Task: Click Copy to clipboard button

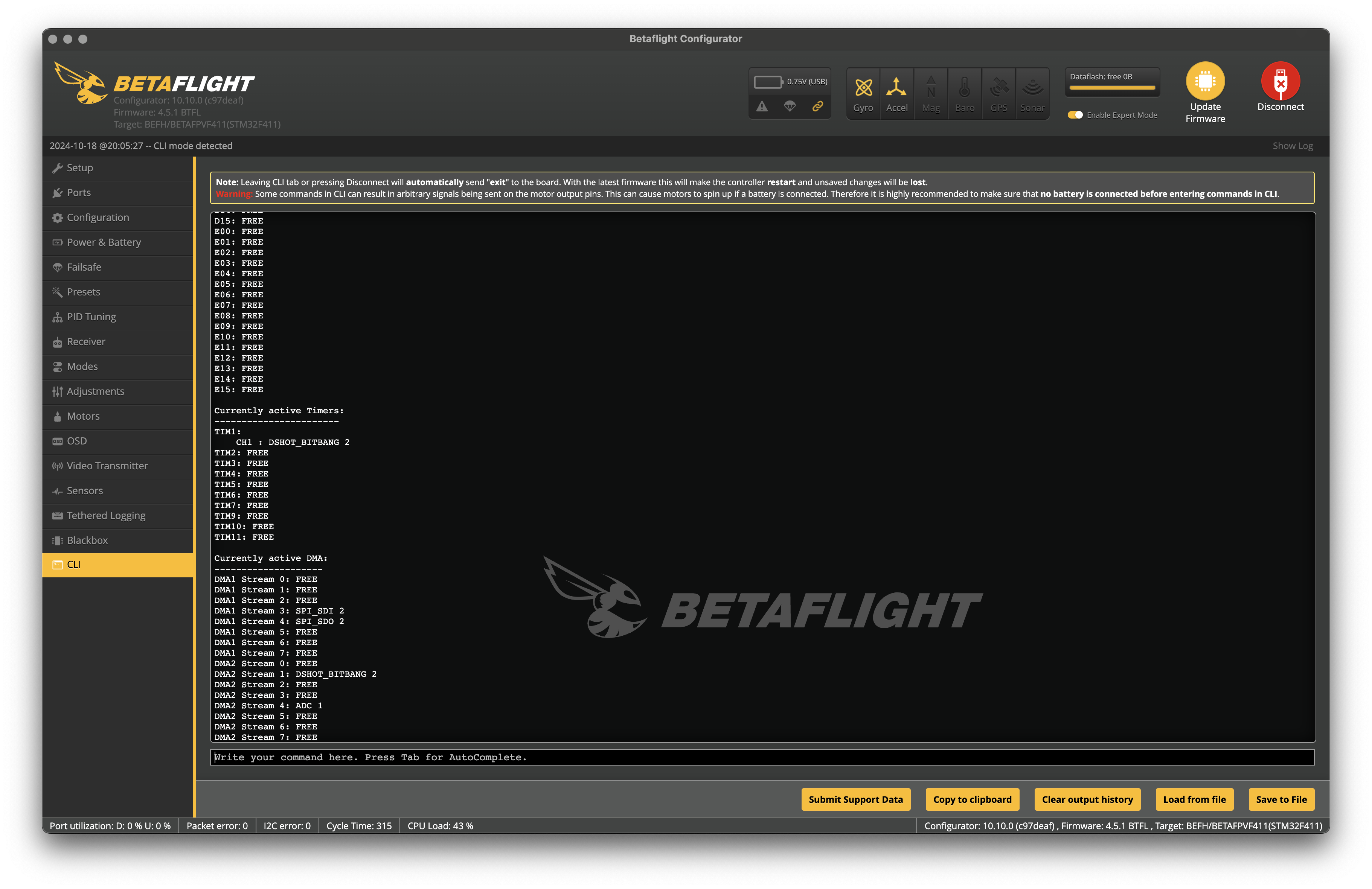Action: 972,799
